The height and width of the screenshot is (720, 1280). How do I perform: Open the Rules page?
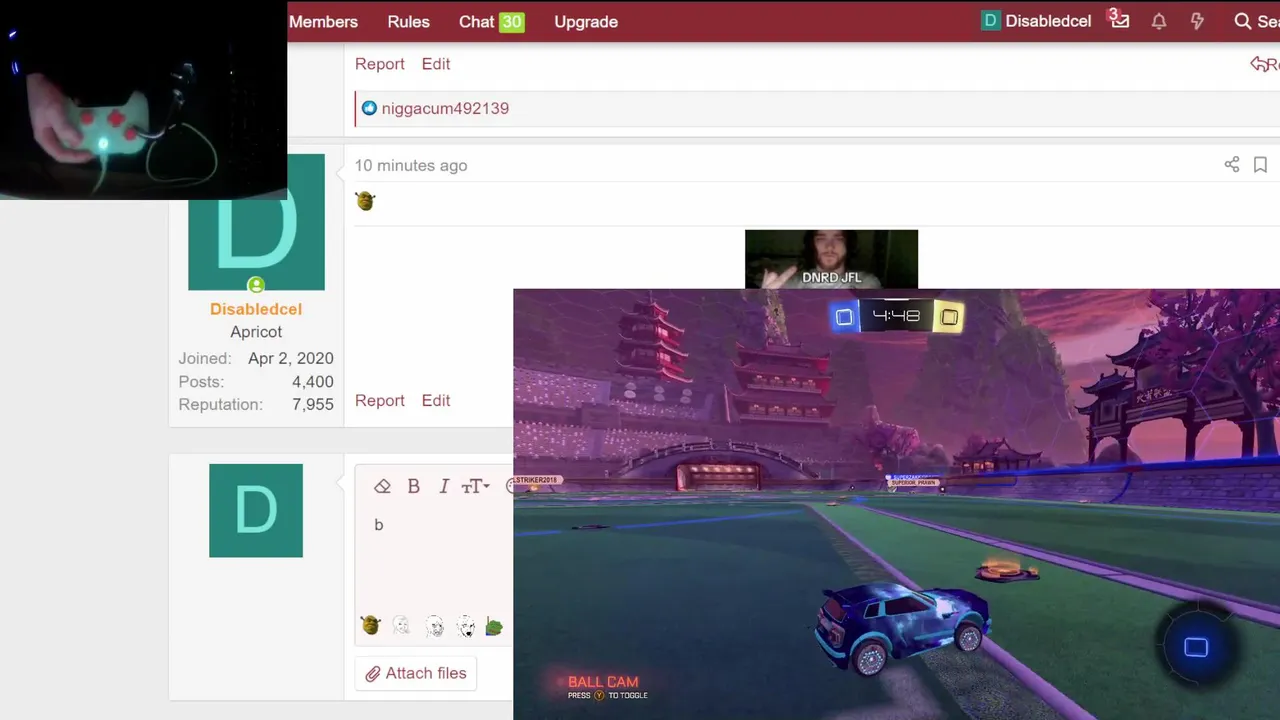(408, 21)
